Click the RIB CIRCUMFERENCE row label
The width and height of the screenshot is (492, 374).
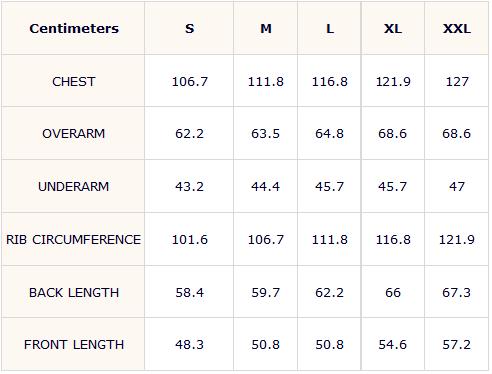click(74, 240)
